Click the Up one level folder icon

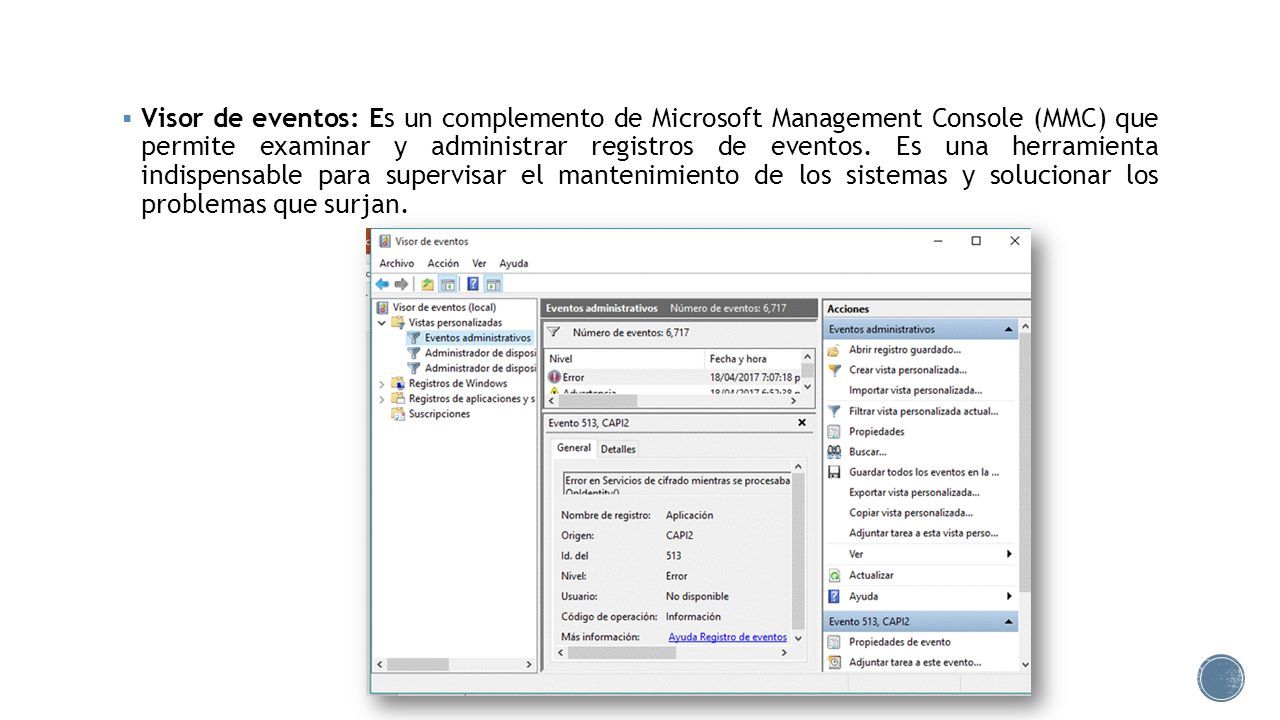click(x=428, y=284)
